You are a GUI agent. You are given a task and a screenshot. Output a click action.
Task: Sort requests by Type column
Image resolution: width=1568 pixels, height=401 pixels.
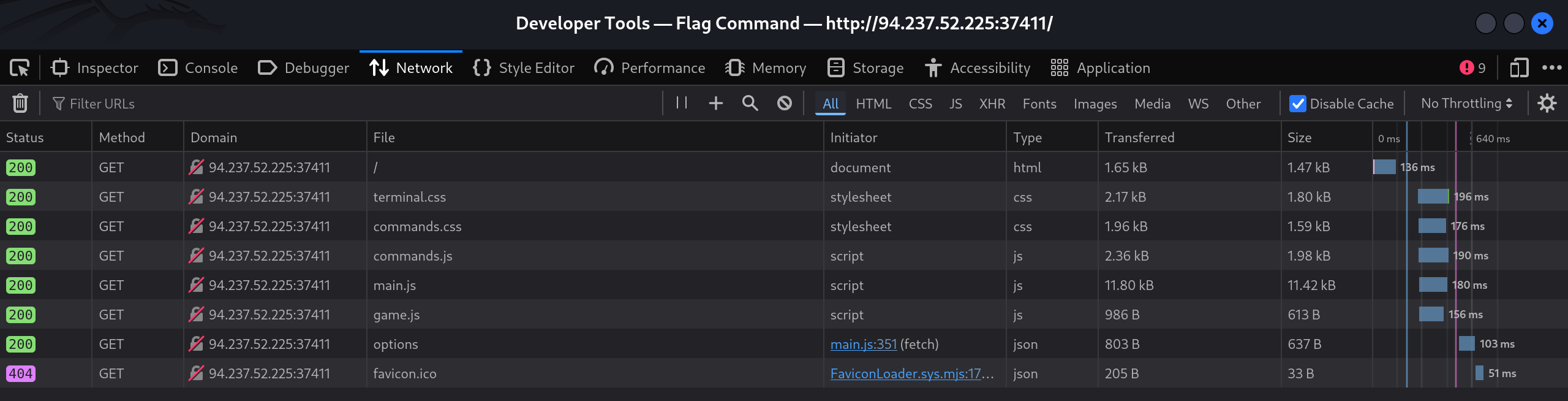[x=1052, y=137]
